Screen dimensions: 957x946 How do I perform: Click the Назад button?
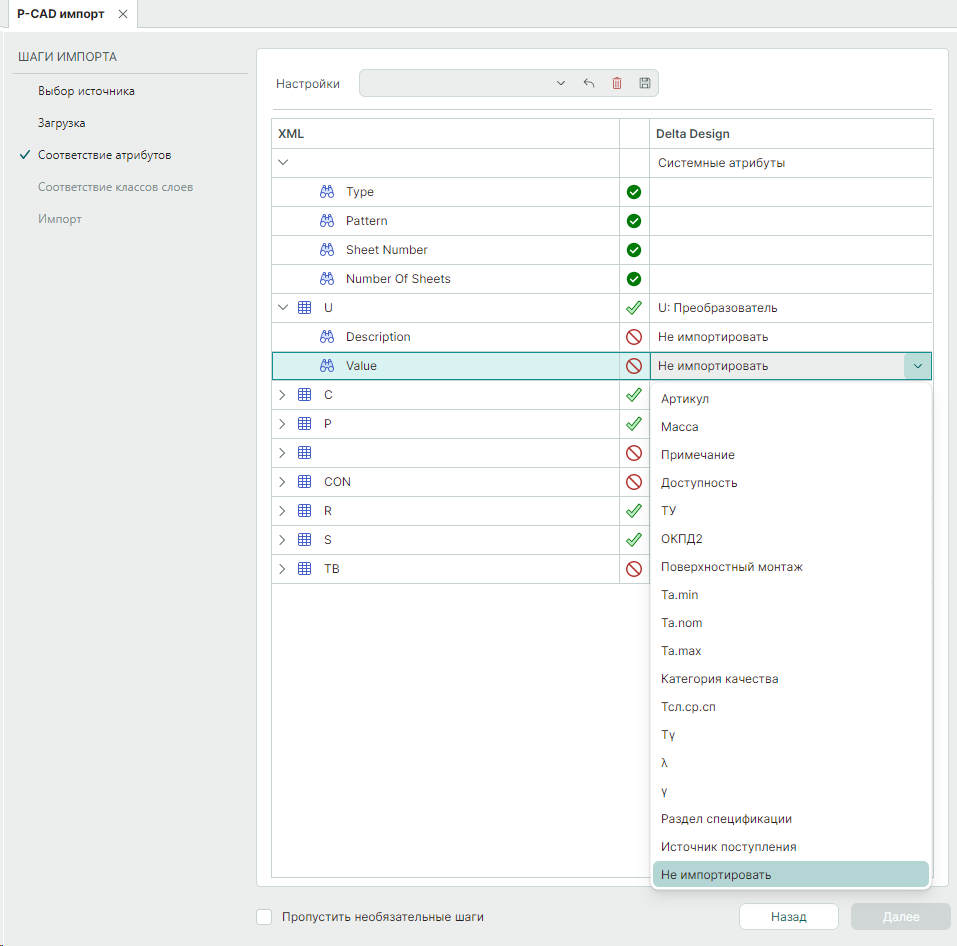click(x=788, y=917)
